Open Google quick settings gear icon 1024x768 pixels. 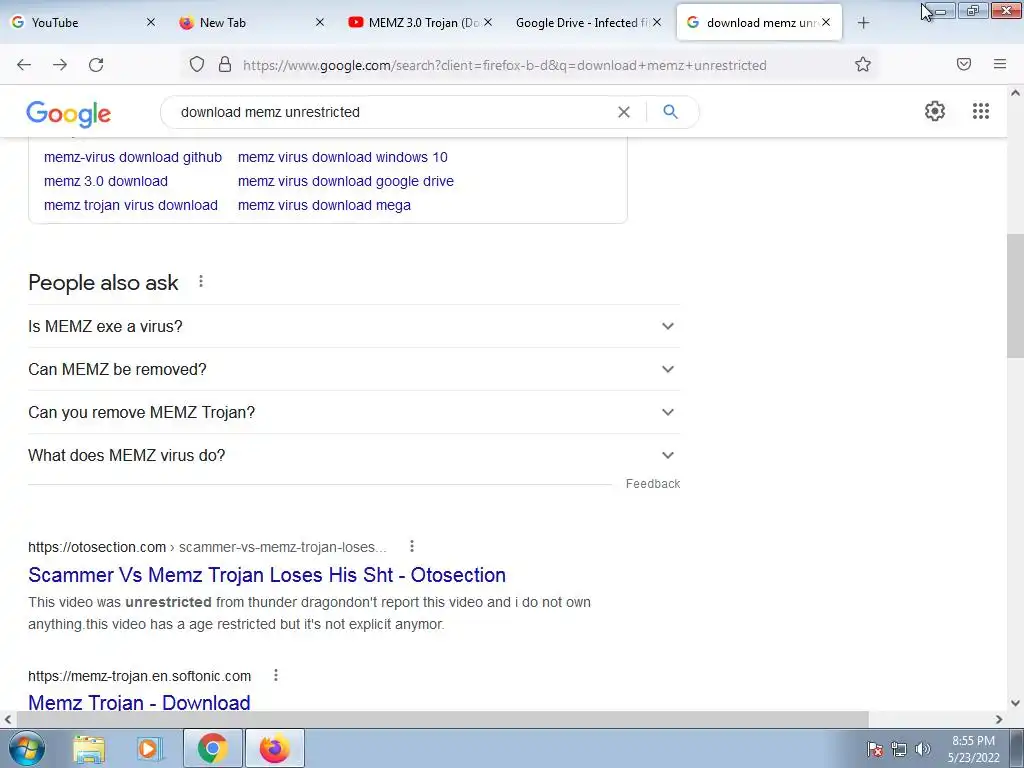pyautogui.click(x=935, y=111)
